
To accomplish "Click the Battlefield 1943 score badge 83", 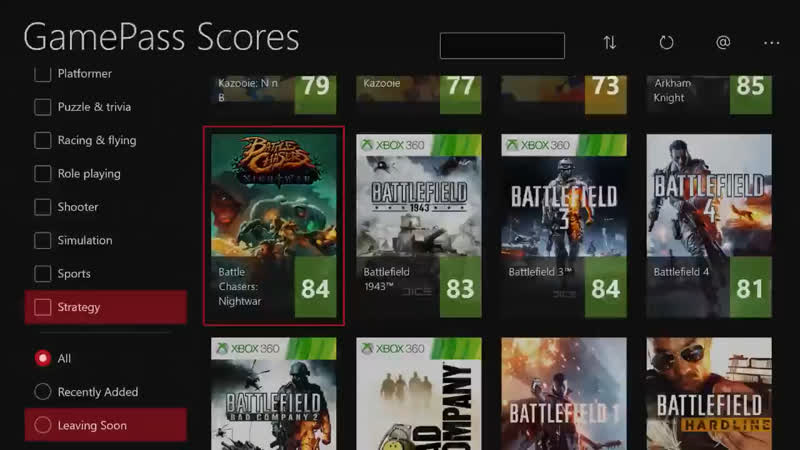I will click(x=461, y=287).
